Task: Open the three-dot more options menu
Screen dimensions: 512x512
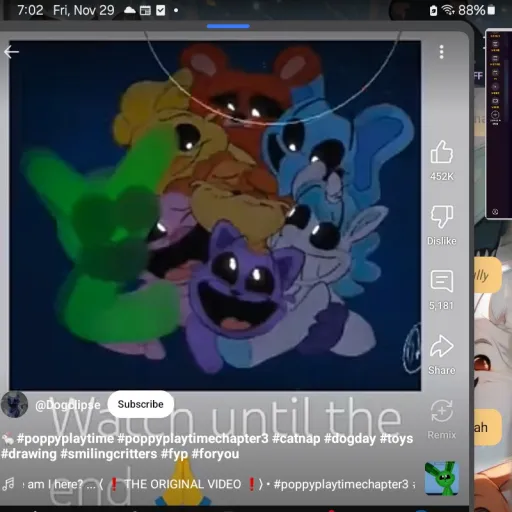Action: tap(441, 52)
